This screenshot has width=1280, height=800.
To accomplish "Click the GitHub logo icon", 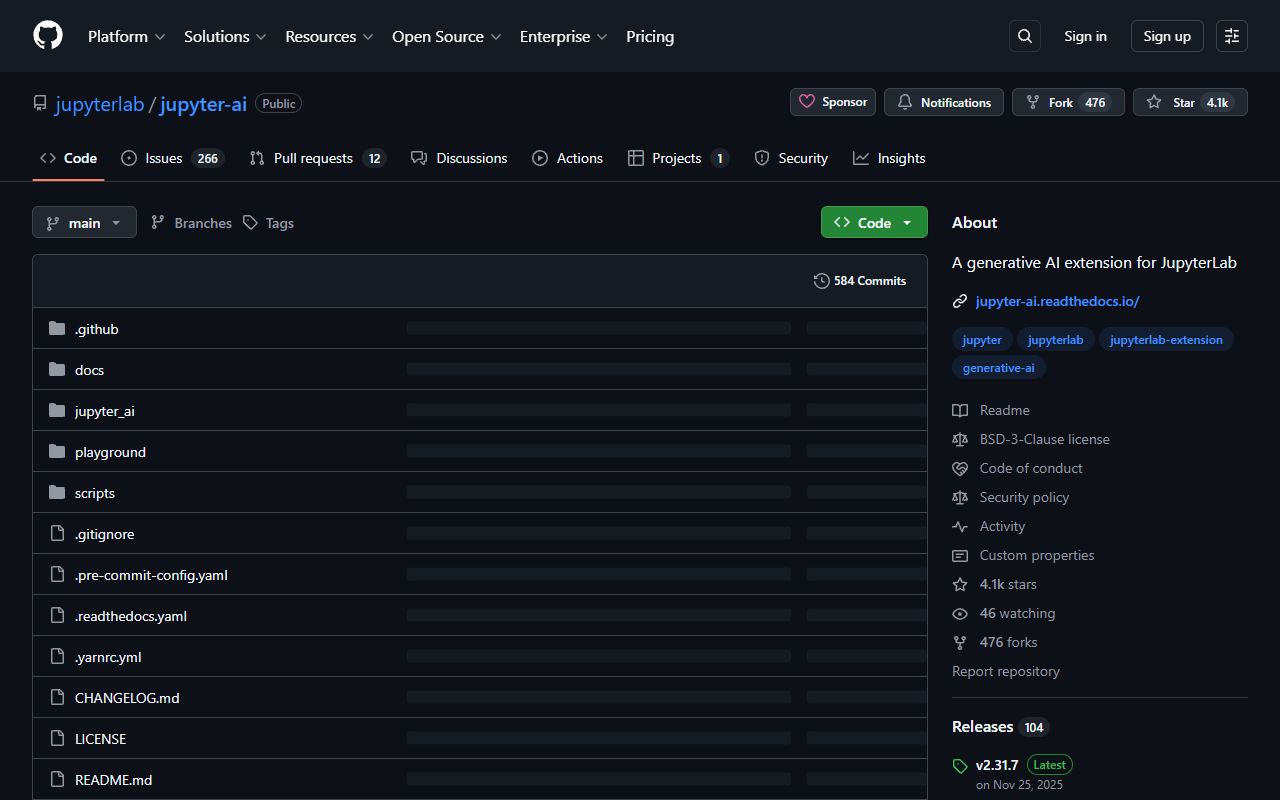I will coord(48,36).
